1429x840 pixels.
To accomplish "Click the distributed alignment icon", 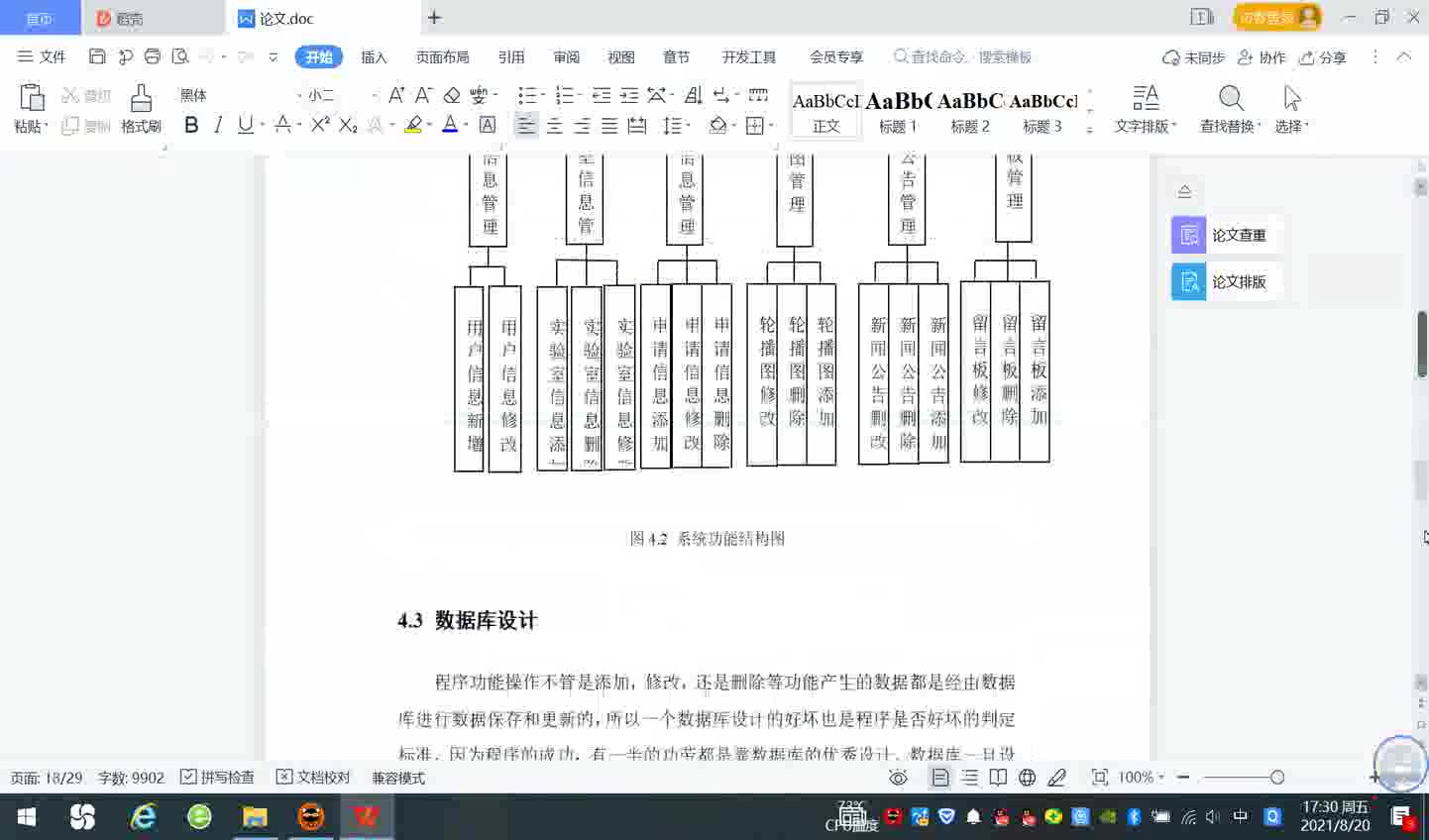I will (637, 126).
